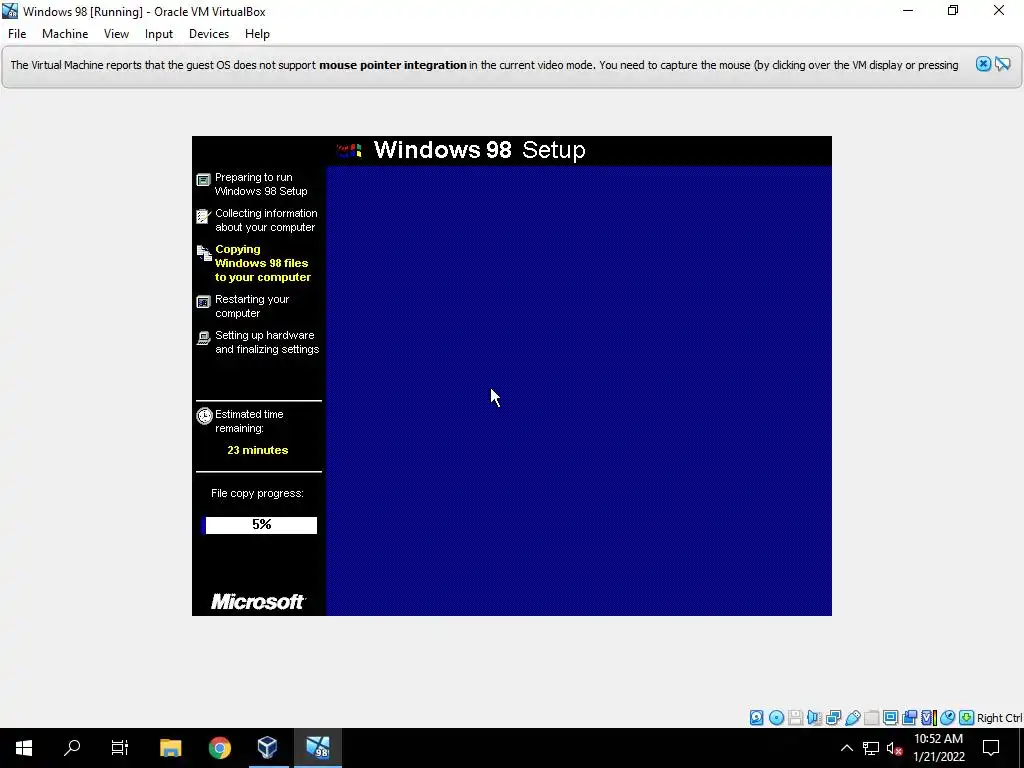Click the '23 minutes' remaining text
The width and height of the screenshot is (1024, 768).
257,450
